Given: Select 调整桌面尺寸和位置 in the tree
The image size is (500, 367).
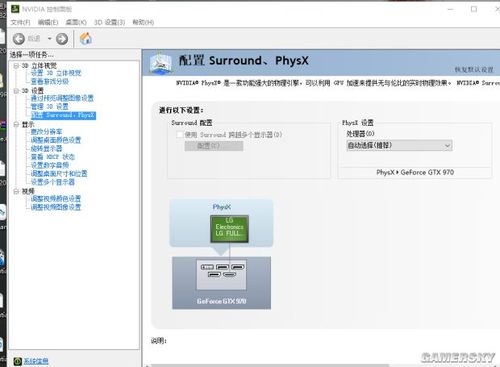Looking at the screenshot, I should click(x=59, y=173).
